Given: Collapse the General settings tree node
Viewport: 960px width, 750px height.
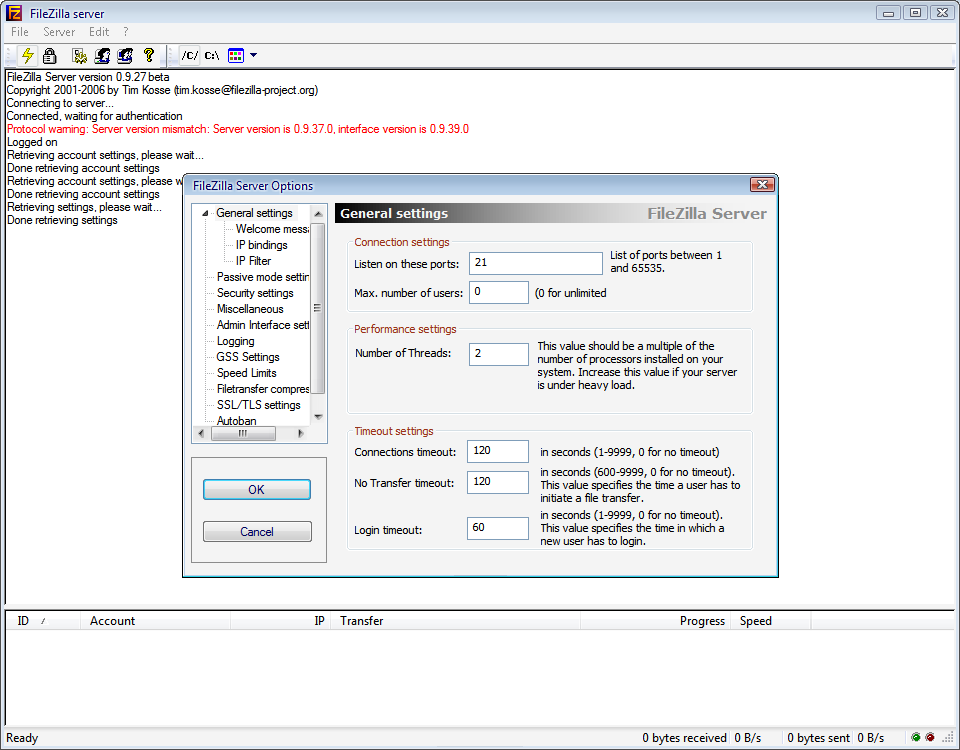Looking at the screenshot, I should click(205, 213).
